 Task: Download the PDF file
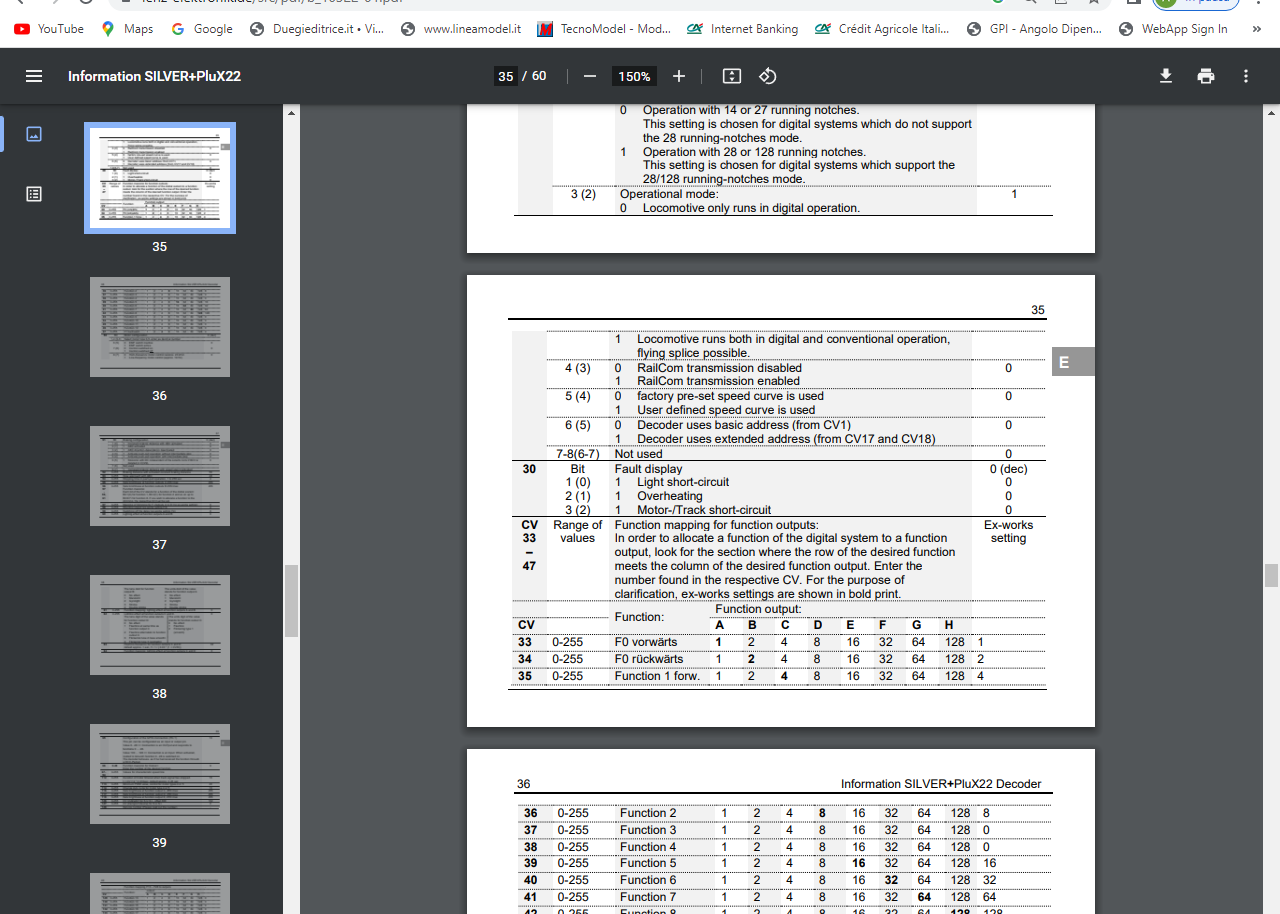1165,76
